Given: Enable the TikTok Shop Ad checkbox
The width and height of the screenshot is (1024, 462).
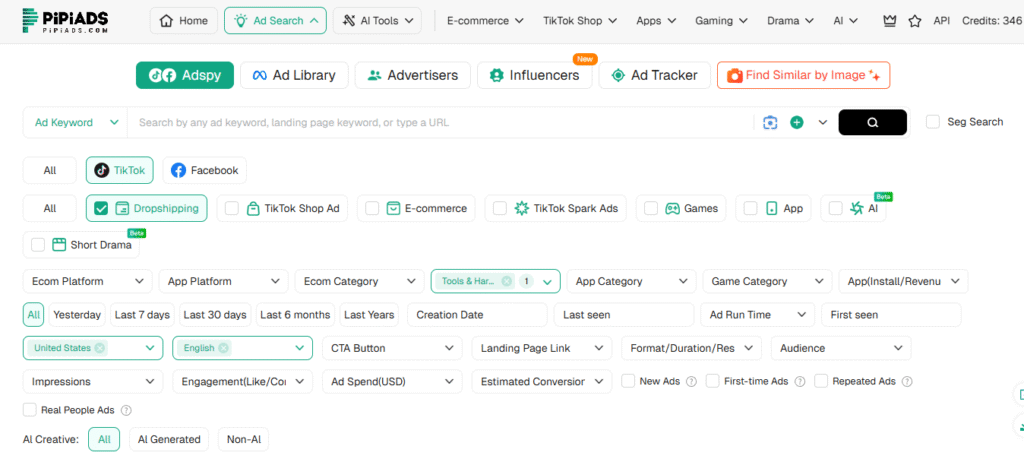Looking at the screenshot, I should (232, 208).
